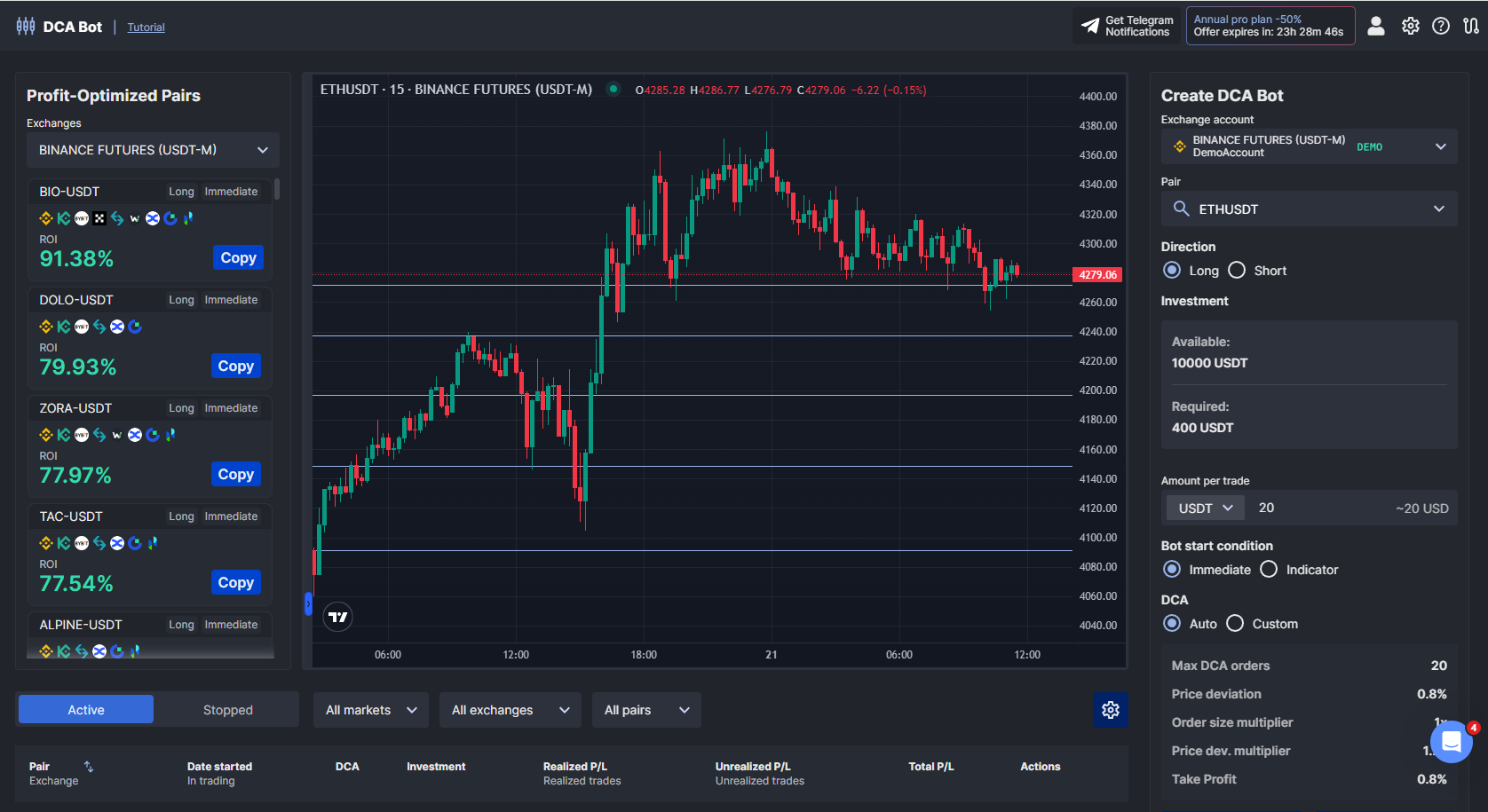Open the help question-mark icon
This screenshot has width=1488, height=812.
1441,27
